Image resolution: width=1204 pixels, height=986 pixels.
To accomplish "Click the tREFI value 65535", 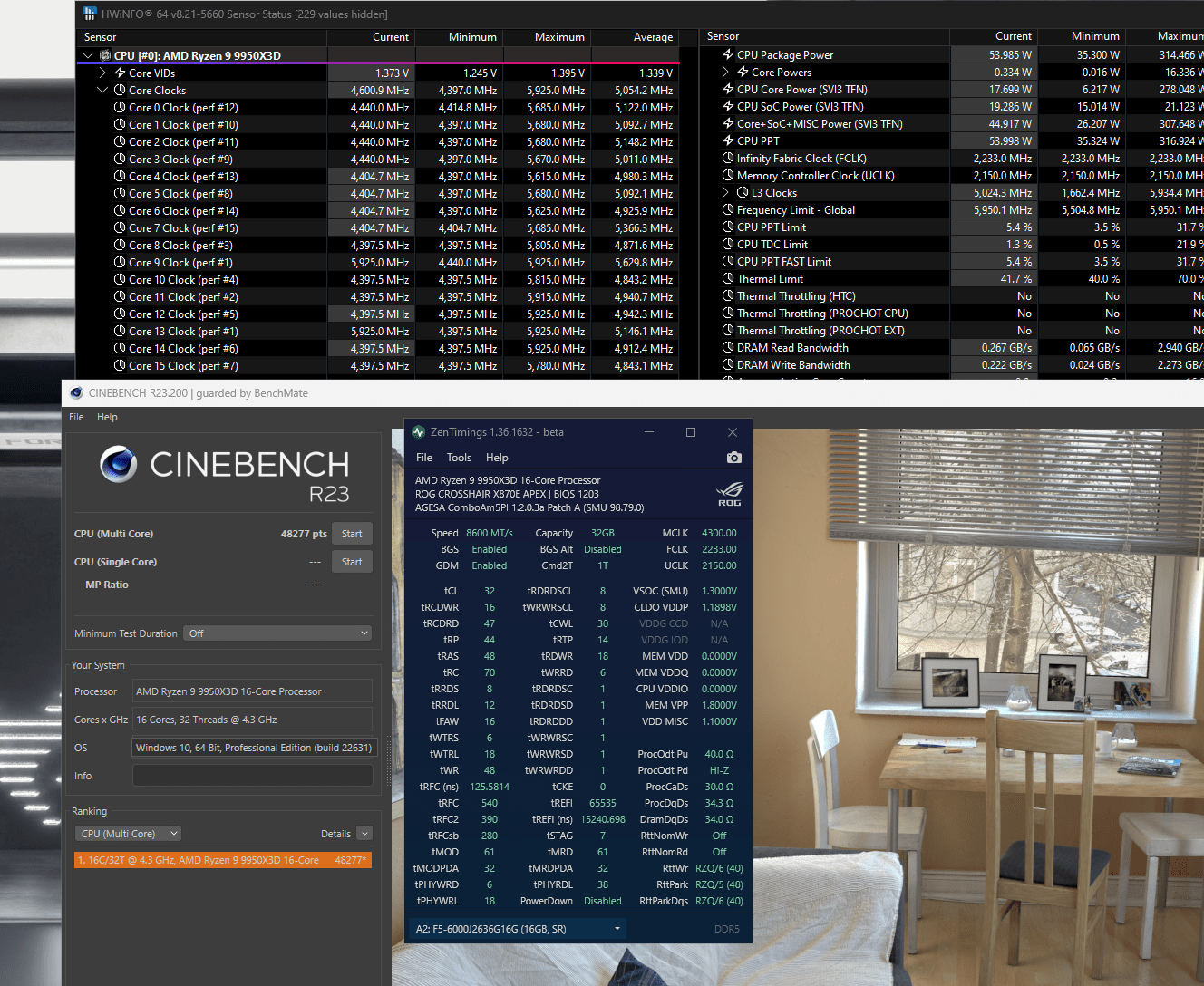I will pos(603,803).
